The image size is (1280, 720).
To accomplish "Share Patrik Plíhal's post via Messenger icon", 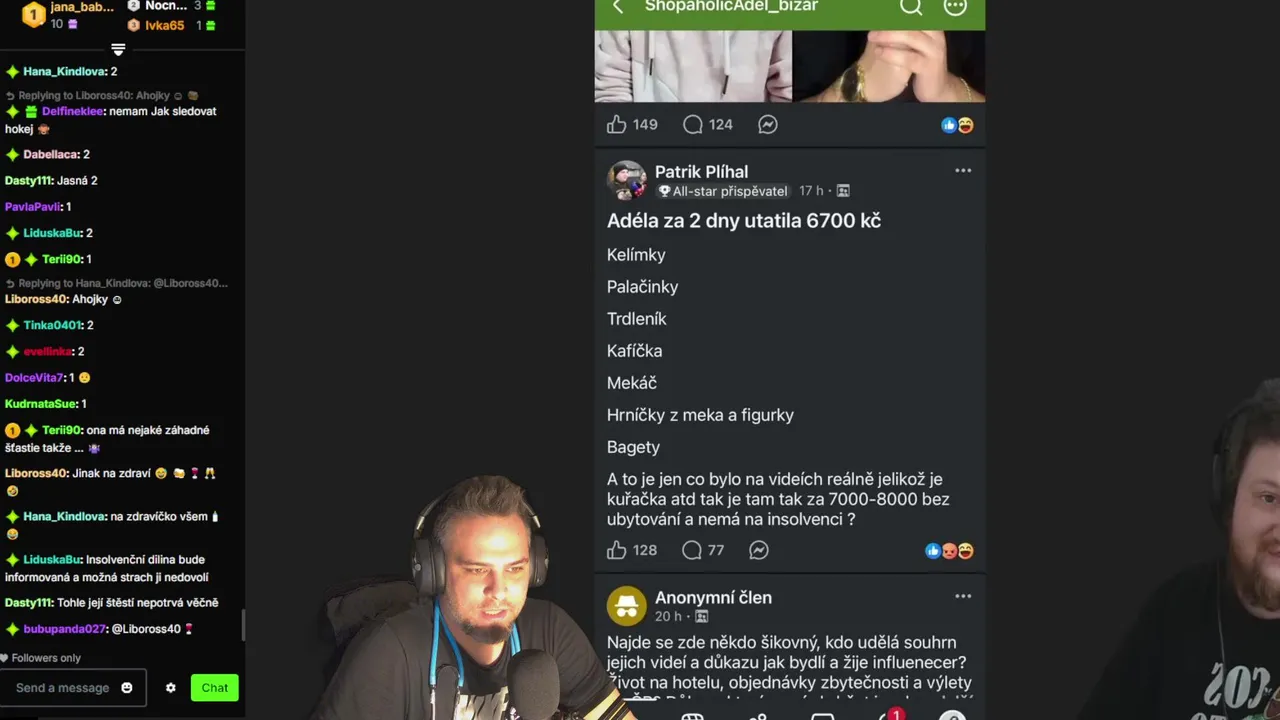I will 759,550.
